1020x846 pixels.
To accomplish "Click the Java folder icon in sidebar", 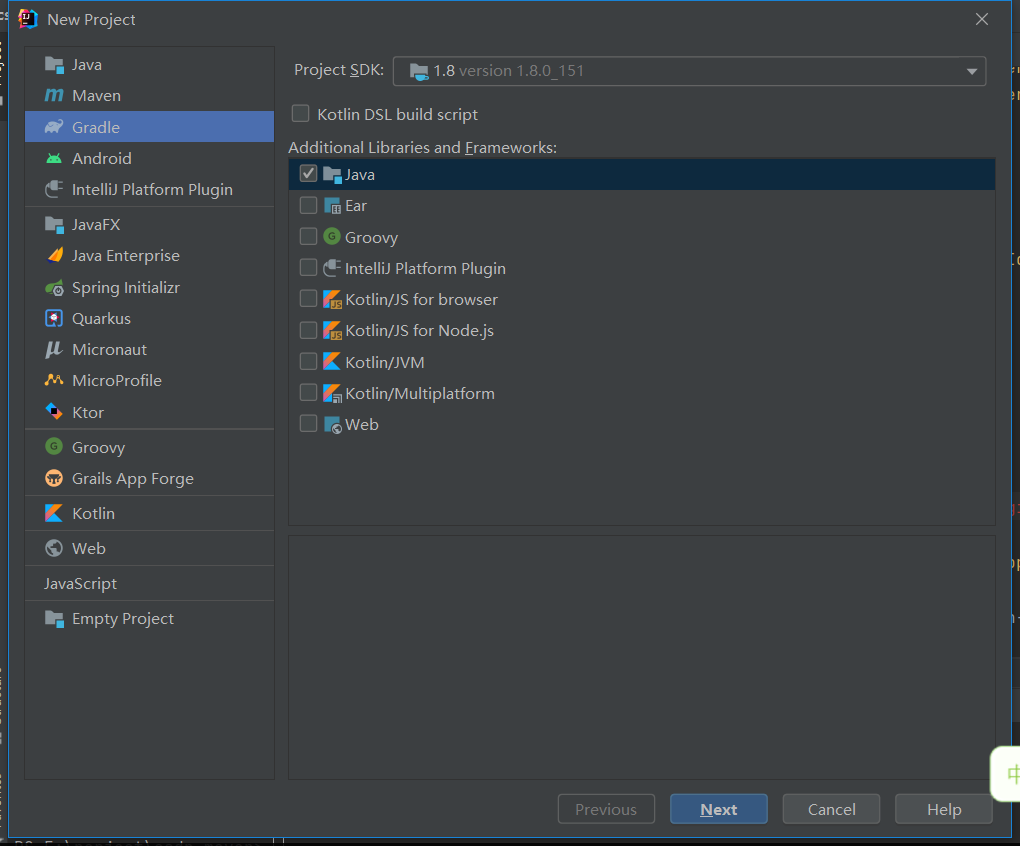I will [x=54, y=65].
